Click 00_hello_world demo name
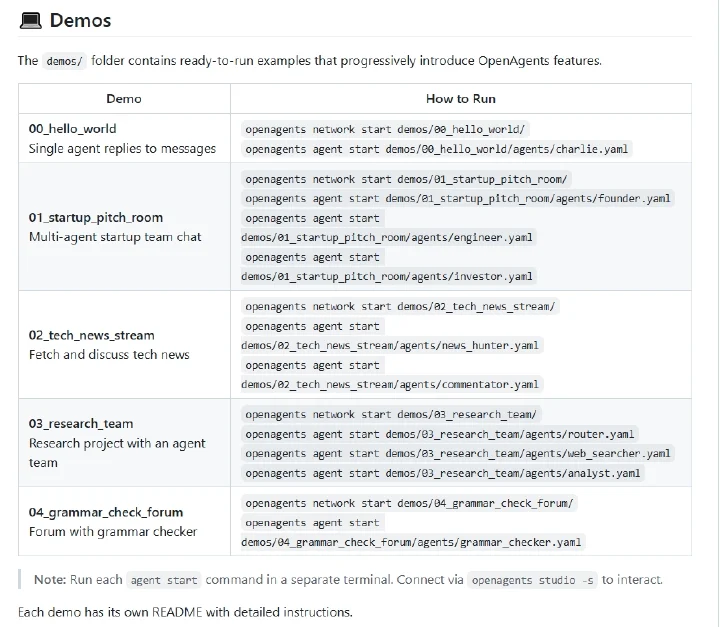This screenshot has width=720, height=627. pos(73,129)
